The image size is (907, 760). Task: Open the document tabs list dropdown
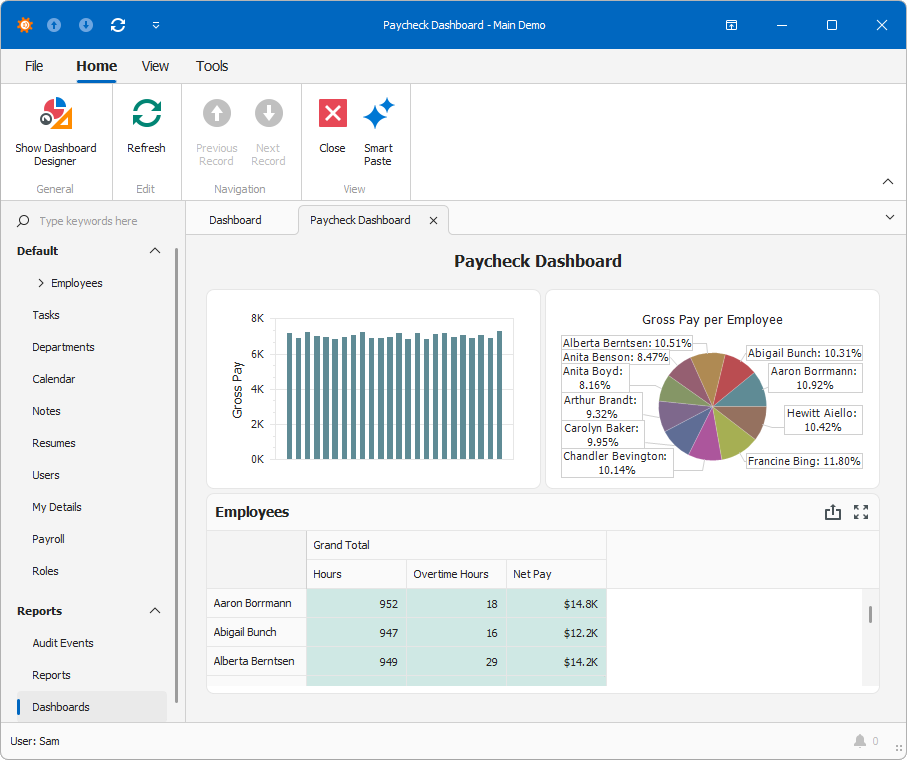tap(890, 217)
